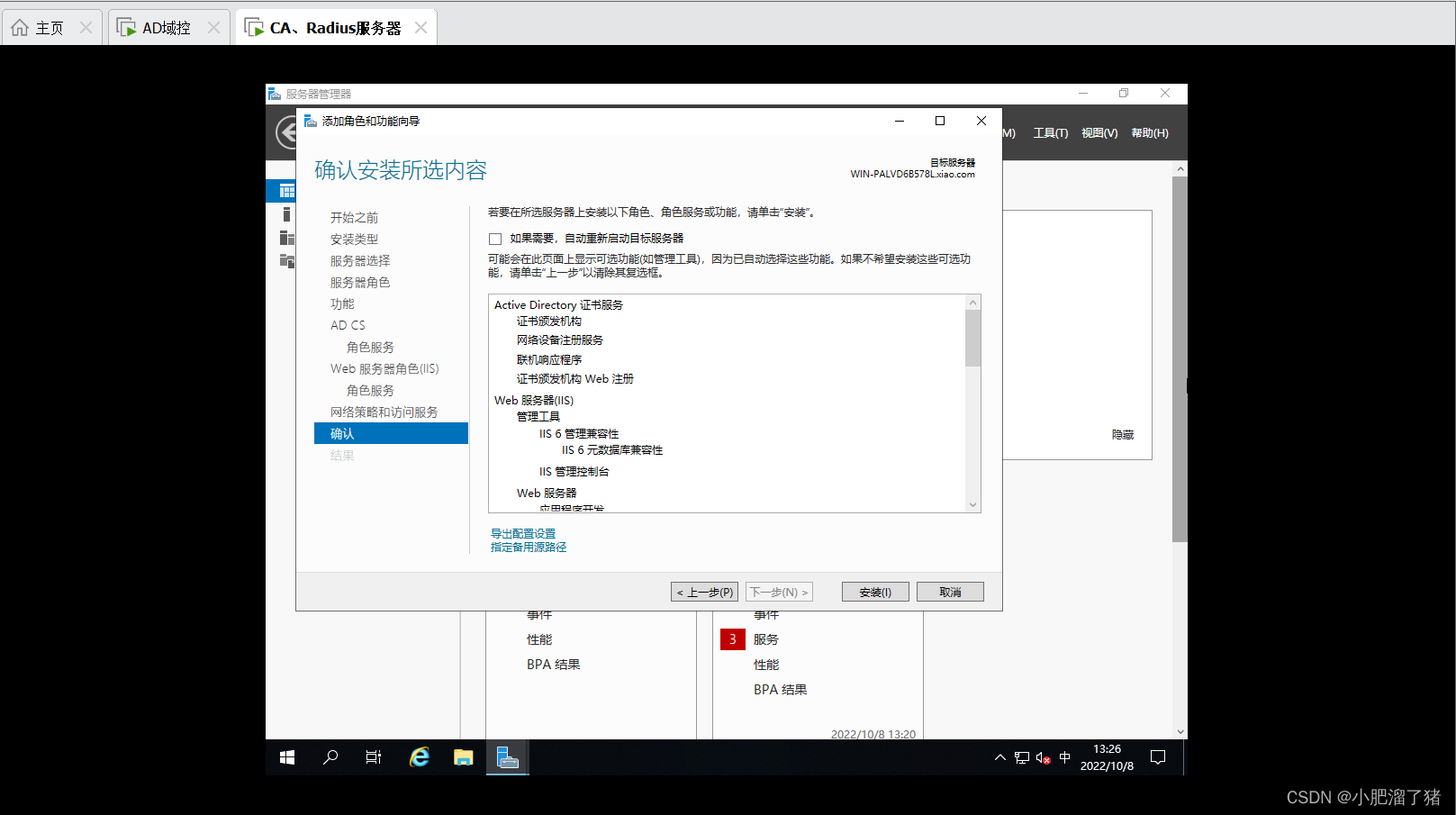Viewport: 1456px width, 815px height.
Task: Click network tray icon
Action: 1022,758
